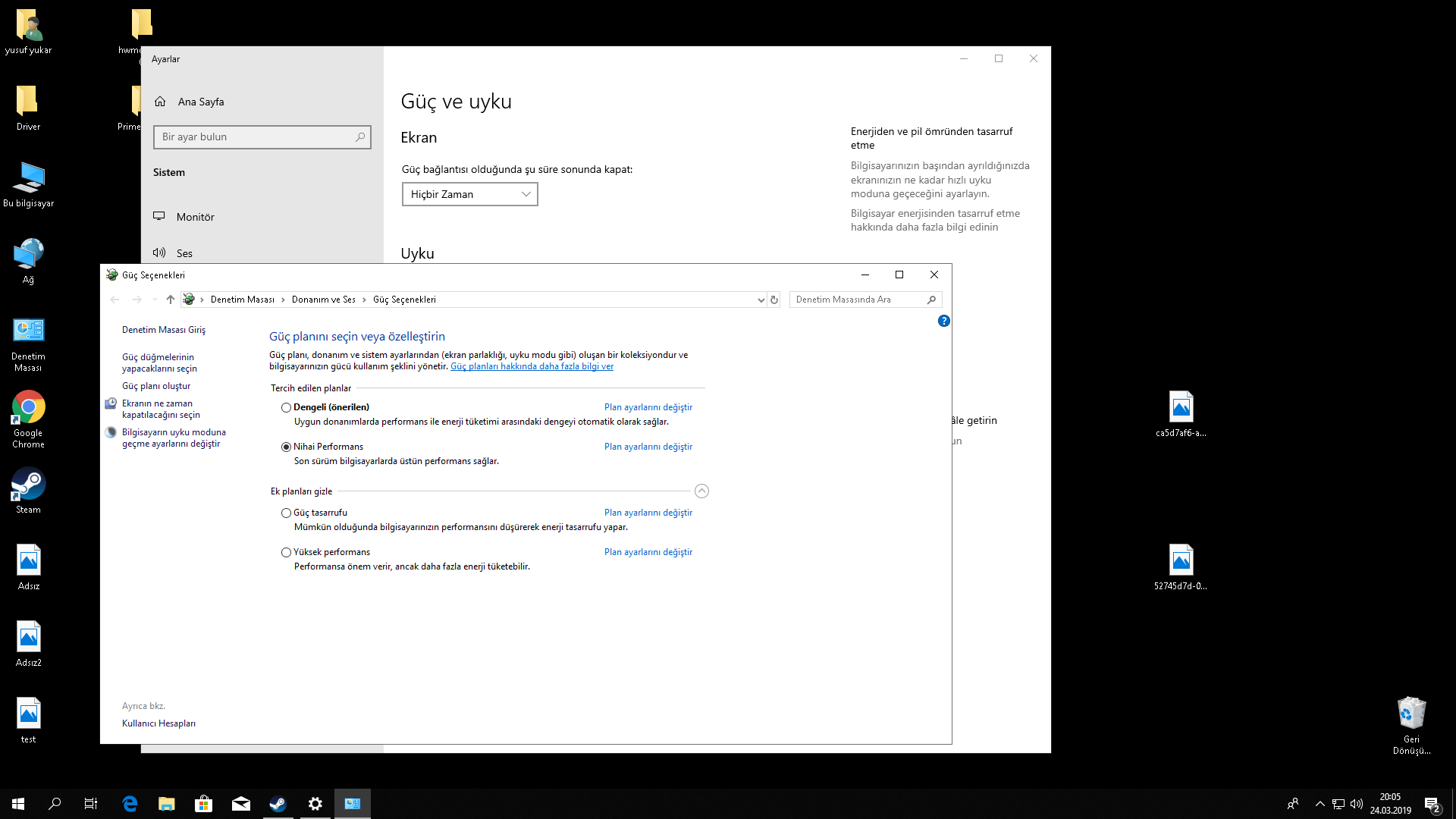Viewport: 1456px width, 819px height.
Task: Click the Ana Sayfa home icon
Action: (160, 102)
